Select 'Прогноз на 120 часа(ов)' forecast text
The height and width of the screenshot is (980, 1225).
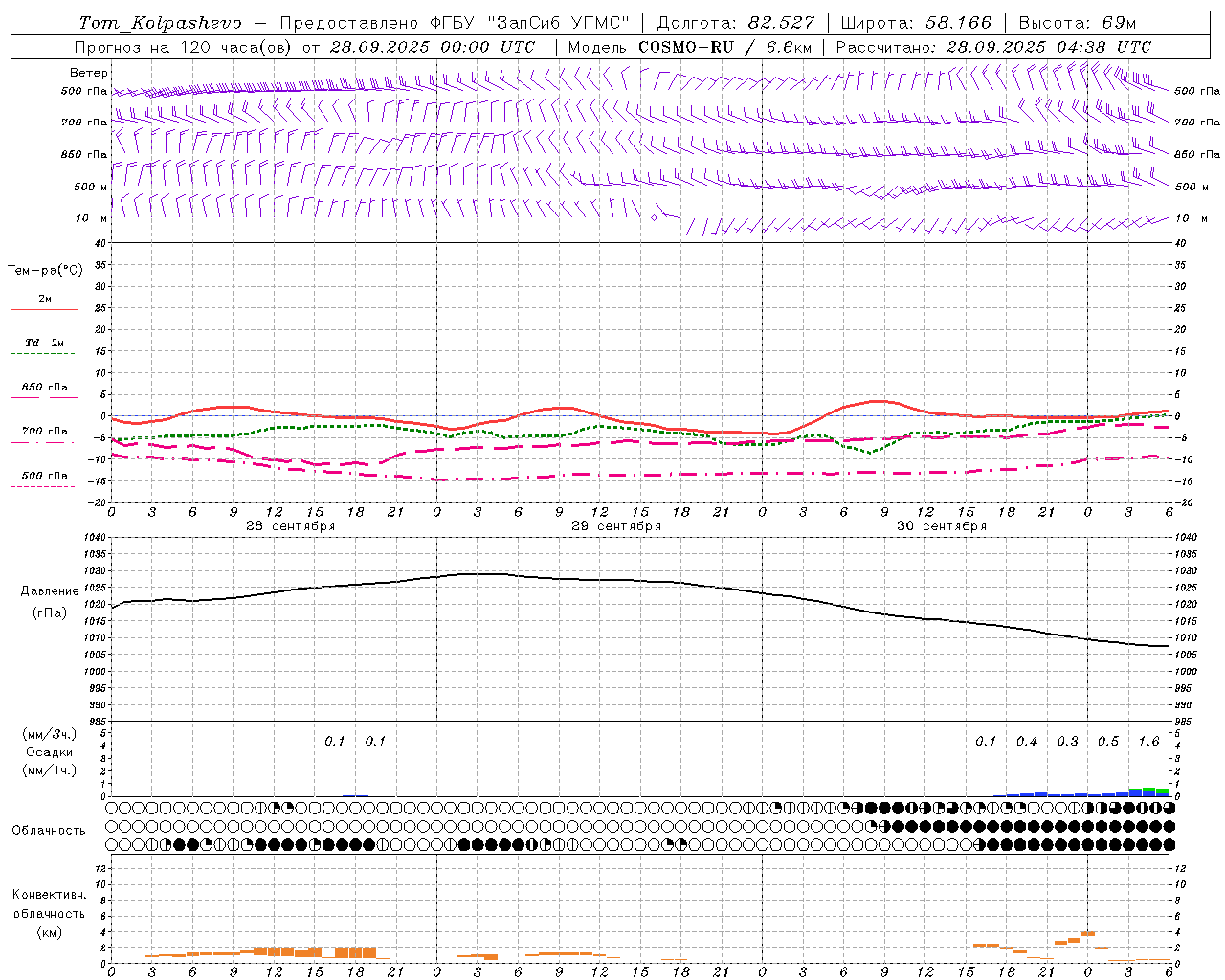[185, 47]
